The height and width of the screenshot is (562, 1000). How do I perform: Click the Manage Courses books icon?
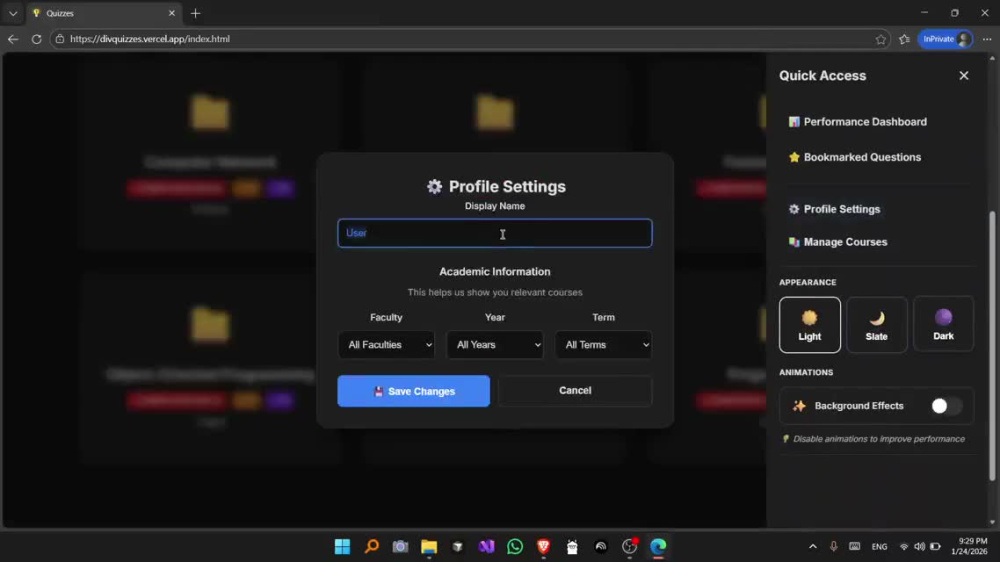[794, 242]
